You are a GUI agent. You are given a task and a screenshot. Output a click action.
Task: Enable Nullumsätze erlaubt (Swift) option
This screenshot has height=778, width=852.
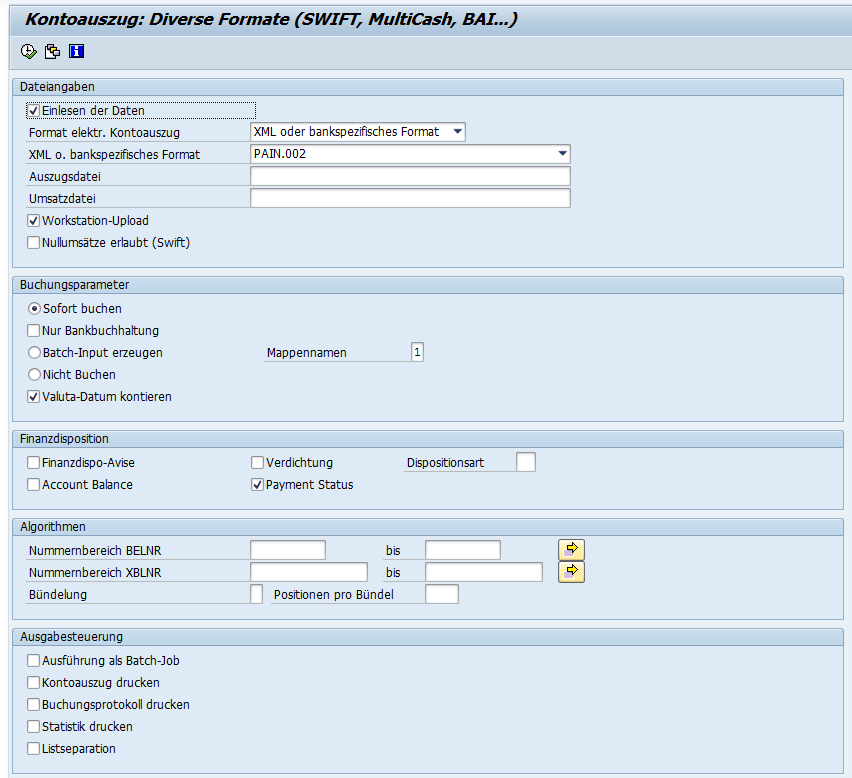[34, 242]
